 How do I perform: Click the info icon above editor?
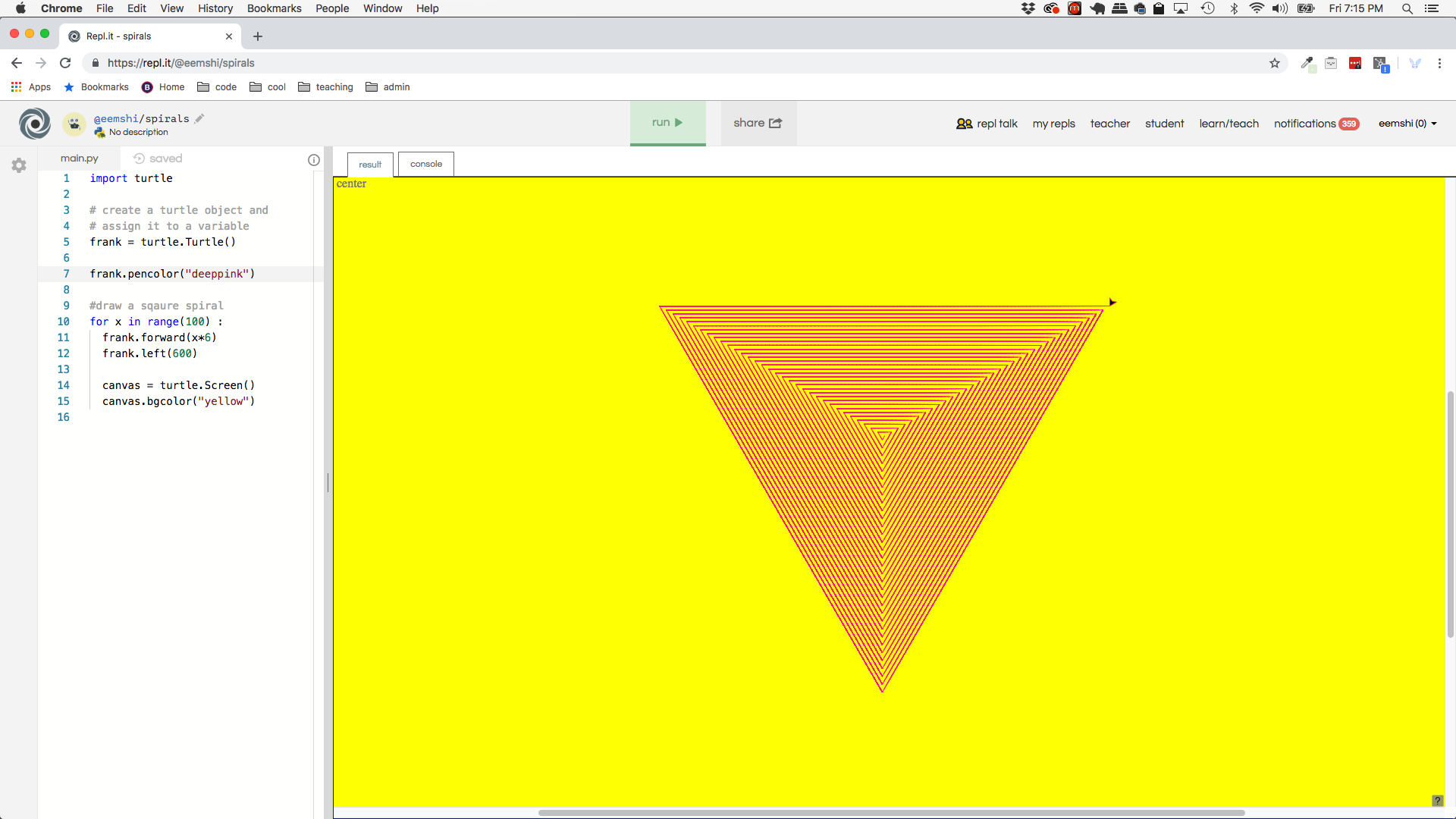pyautogui.click(x=314, y=160)
